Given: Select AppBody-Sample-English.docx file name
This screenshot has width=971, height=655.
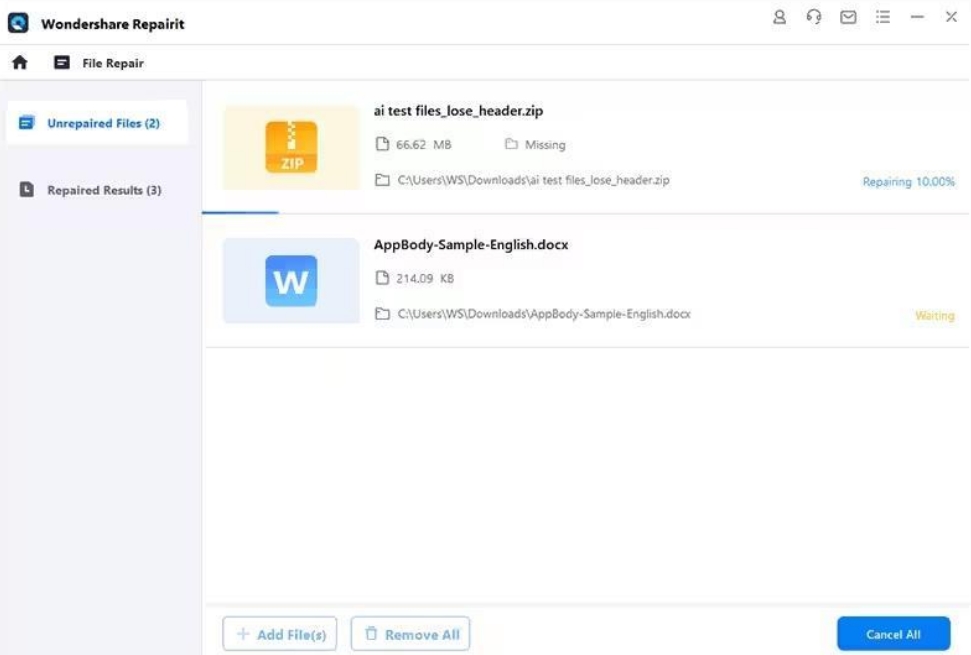Looking at the screenshot, I should coord(471,245).
